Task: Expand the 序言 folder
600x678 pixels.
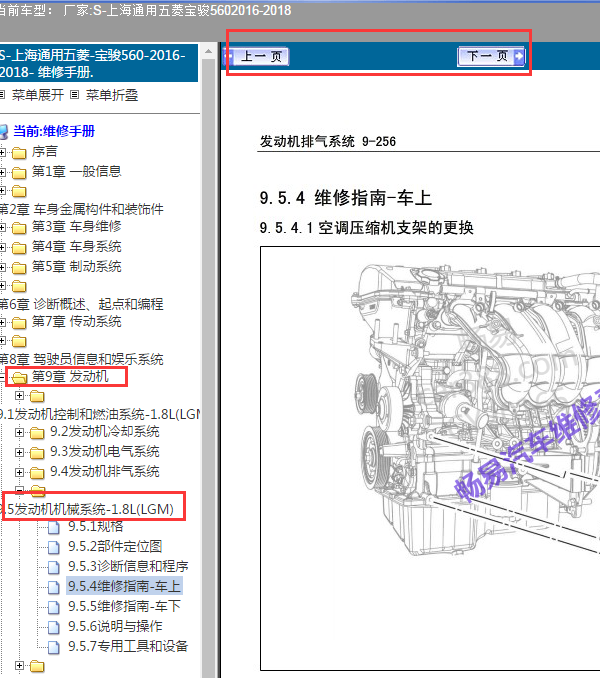Action: pyautogui.click(x=3, y=152)
